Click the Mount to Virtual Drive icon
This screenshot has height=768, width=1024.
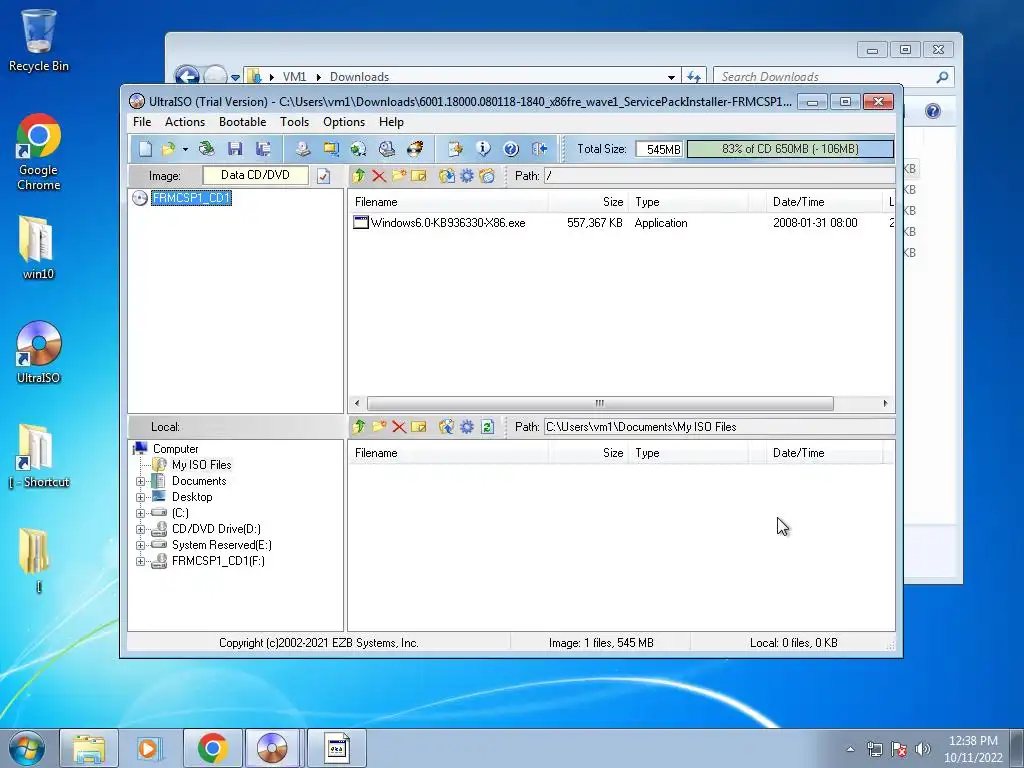[x=387, y=149]
